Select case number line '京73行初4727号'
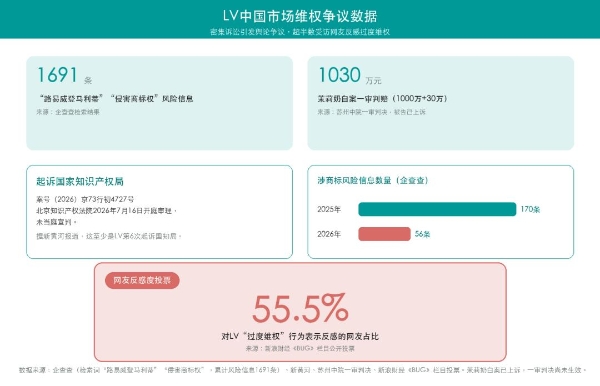 (x=85, y=199)
